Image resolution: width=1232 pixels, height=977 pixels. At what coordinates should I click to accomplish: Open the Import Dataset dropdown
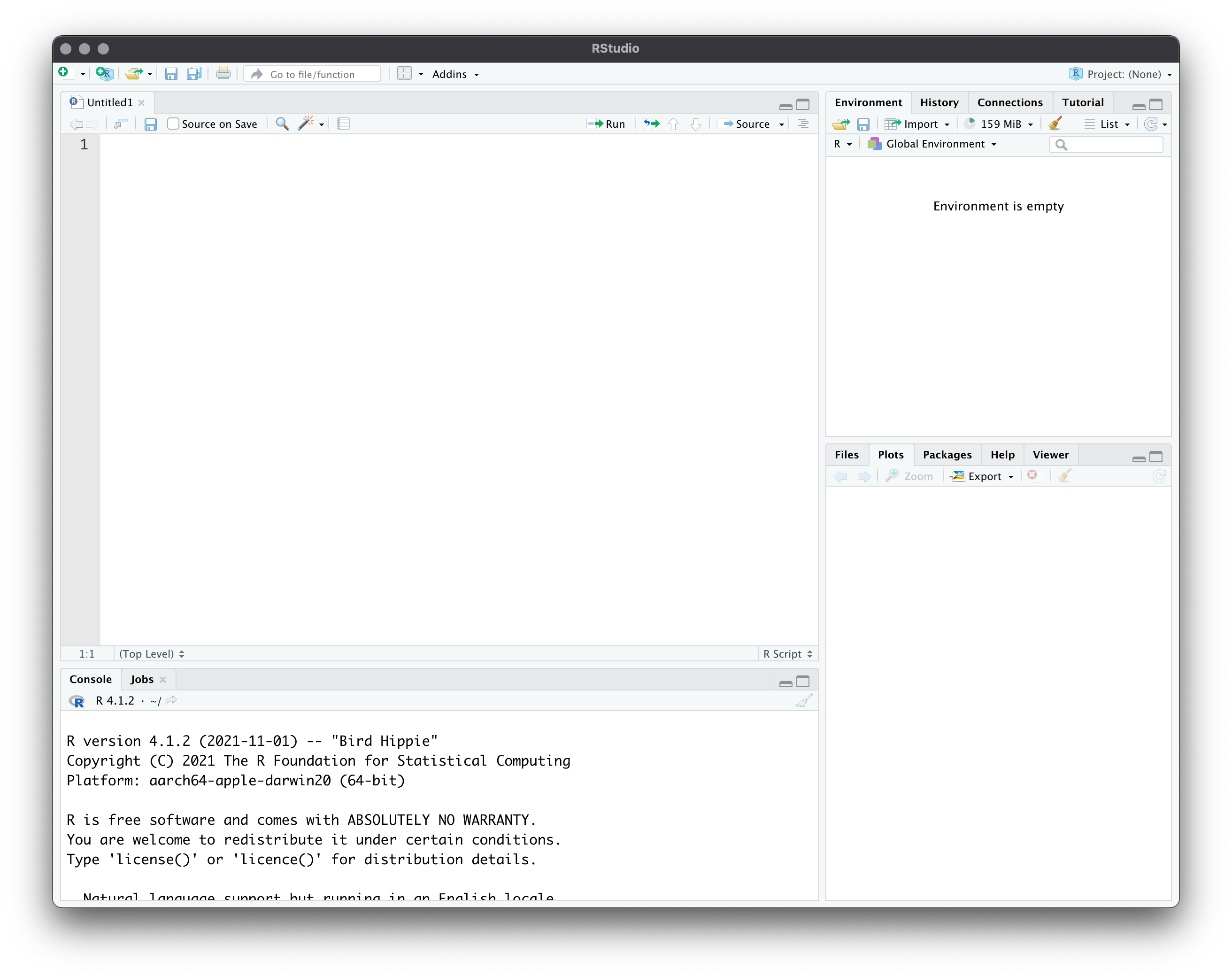click(x=917, y=124)
